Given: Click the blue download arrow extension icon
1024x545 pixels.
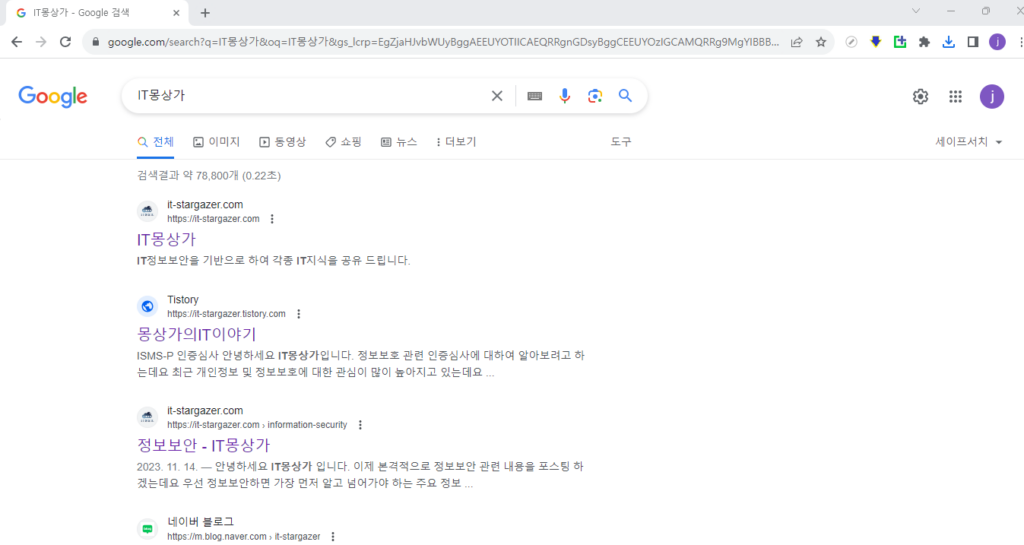Looking at the screenshot, I should (x=876, y=42).
